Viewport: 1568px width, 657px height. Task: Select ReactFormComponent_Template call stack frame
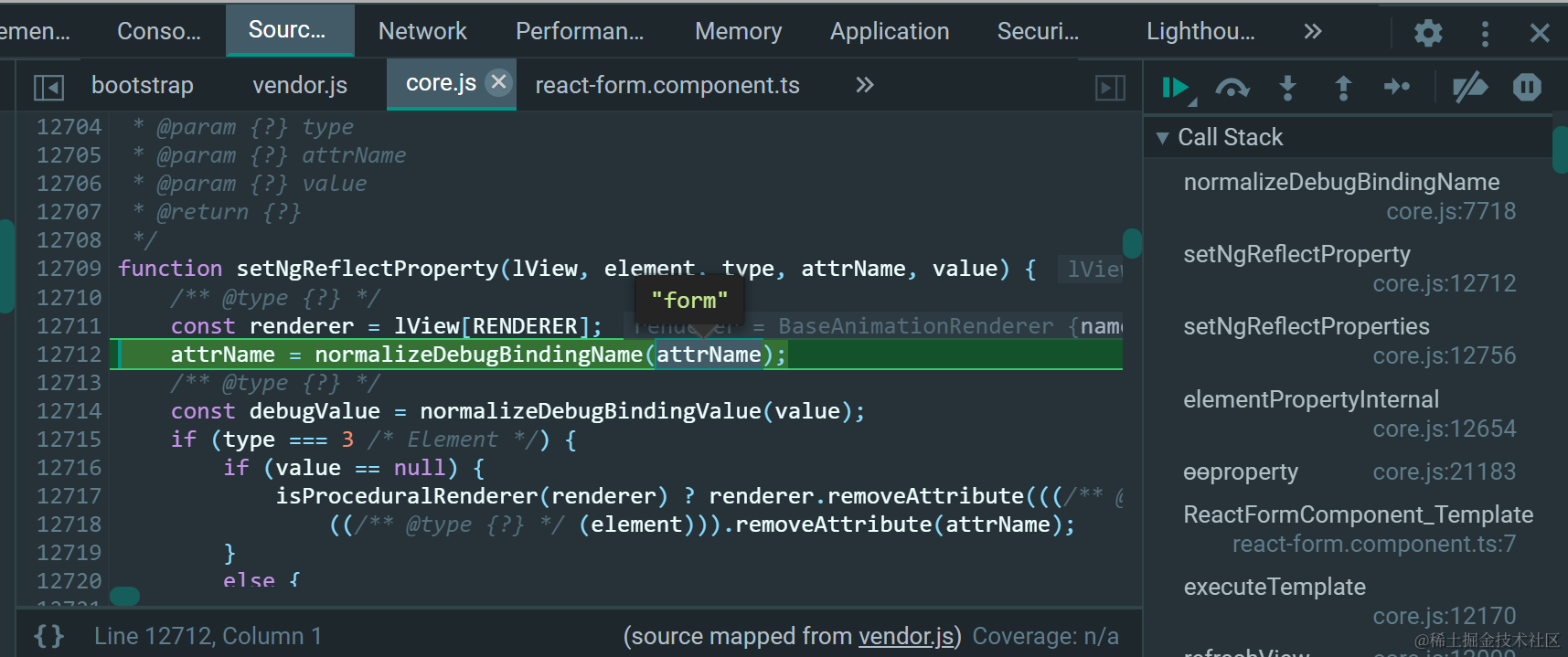1349,529
